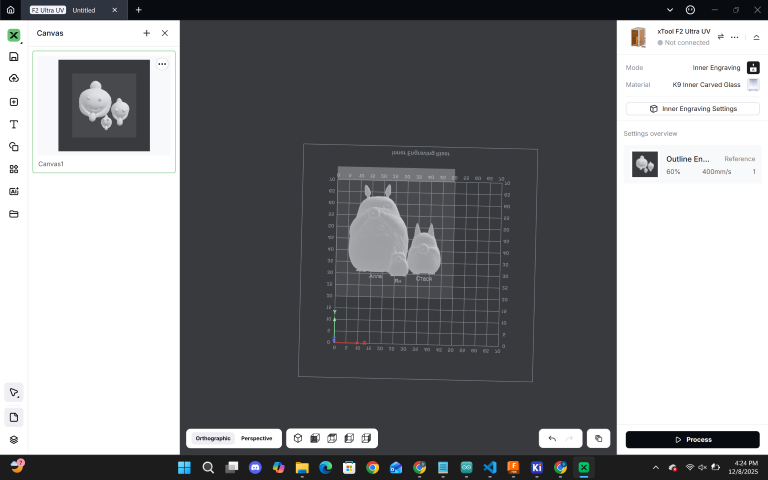Select the first cube view preset
768x480 pixels.
(x=298, y=438)
